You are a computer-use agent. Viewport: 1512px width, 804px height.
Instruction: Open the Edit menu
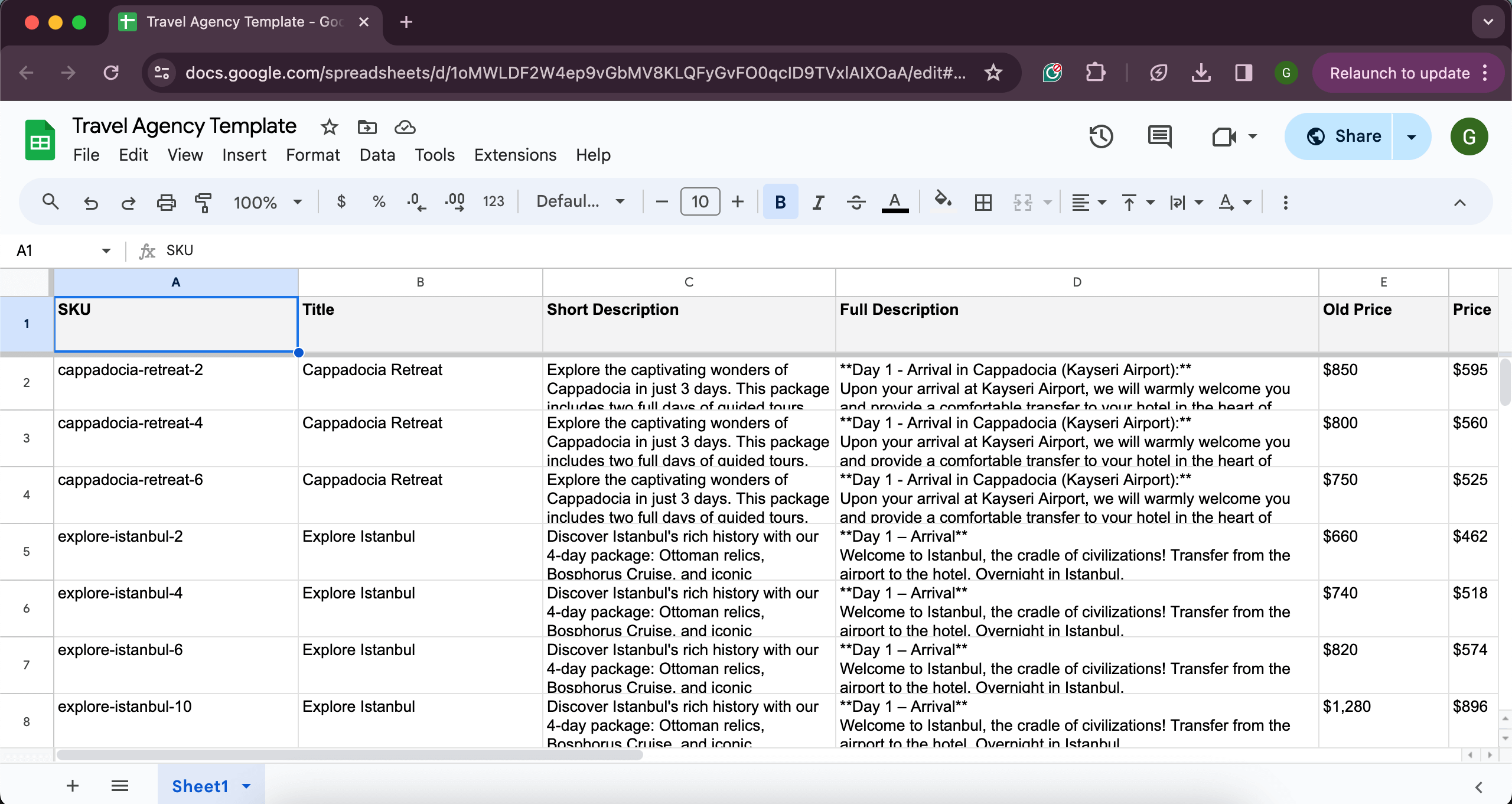pyautogui.click(x=133, y=155)
